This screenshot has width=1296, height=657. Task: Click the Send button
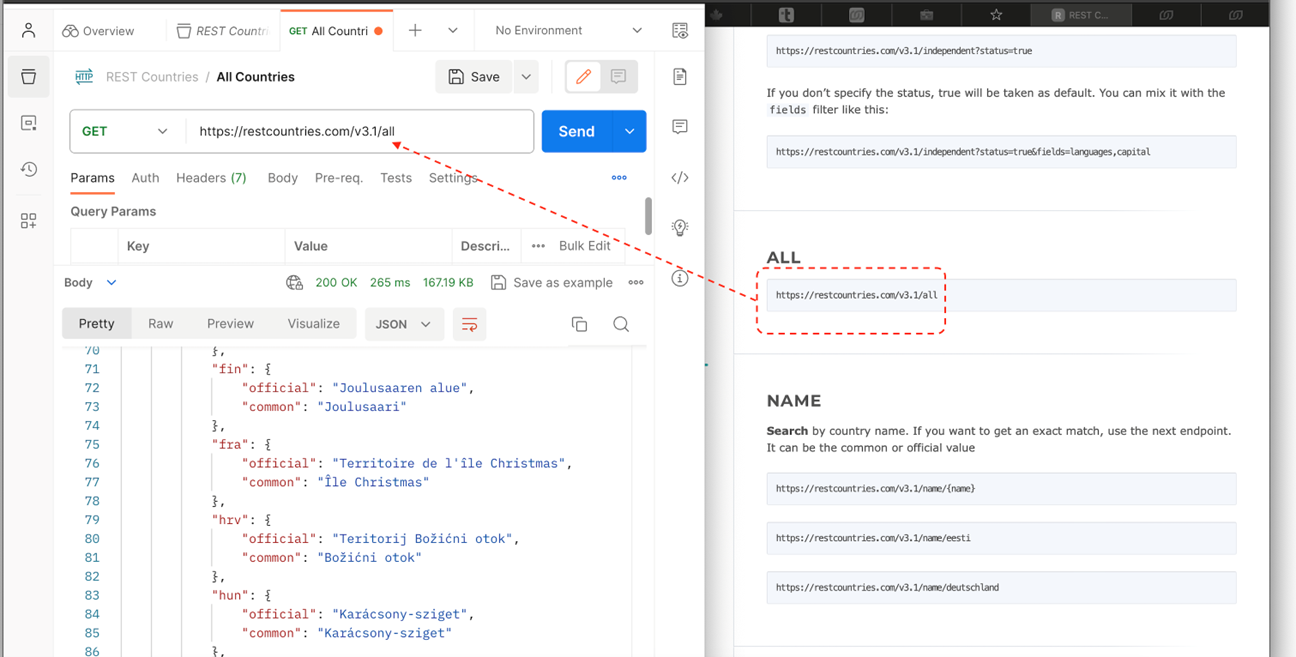coord(576,131)
